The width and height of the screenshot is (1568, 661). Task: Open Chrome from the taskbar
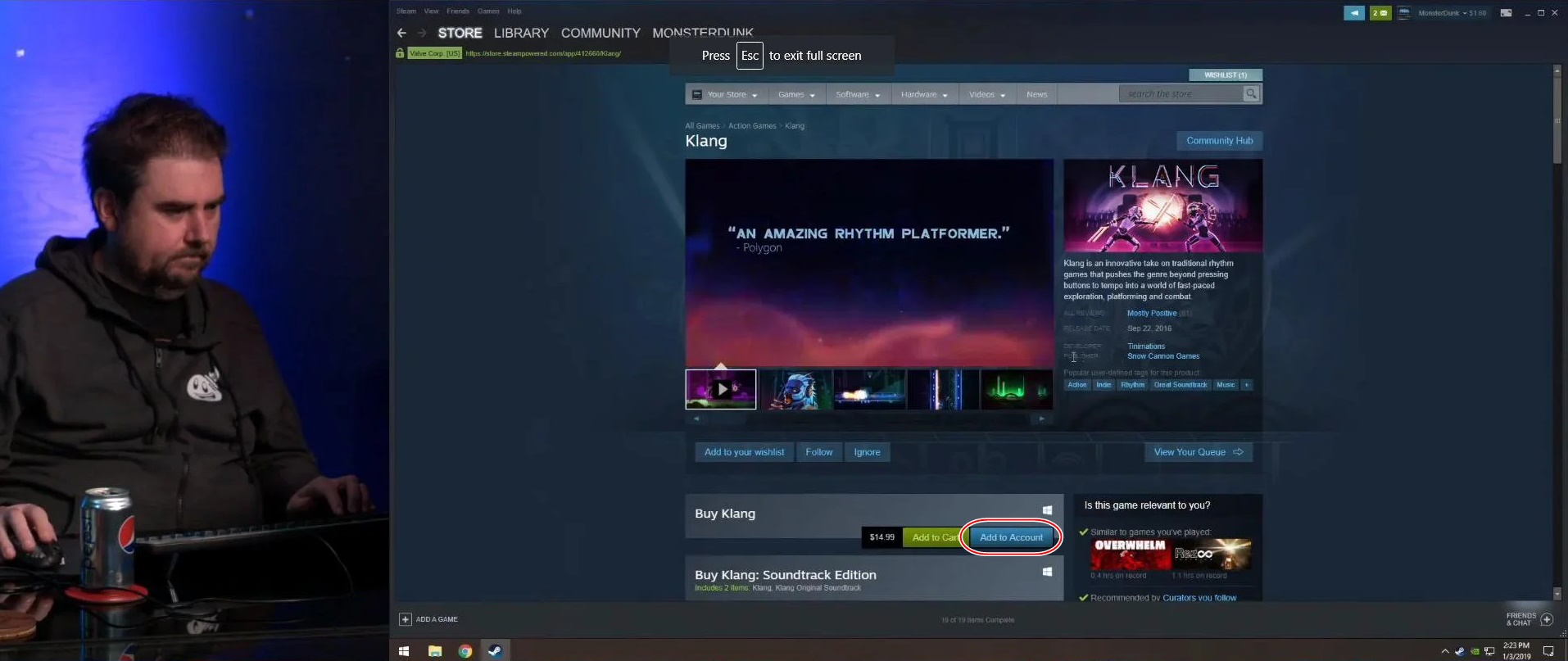pos(465,651)
